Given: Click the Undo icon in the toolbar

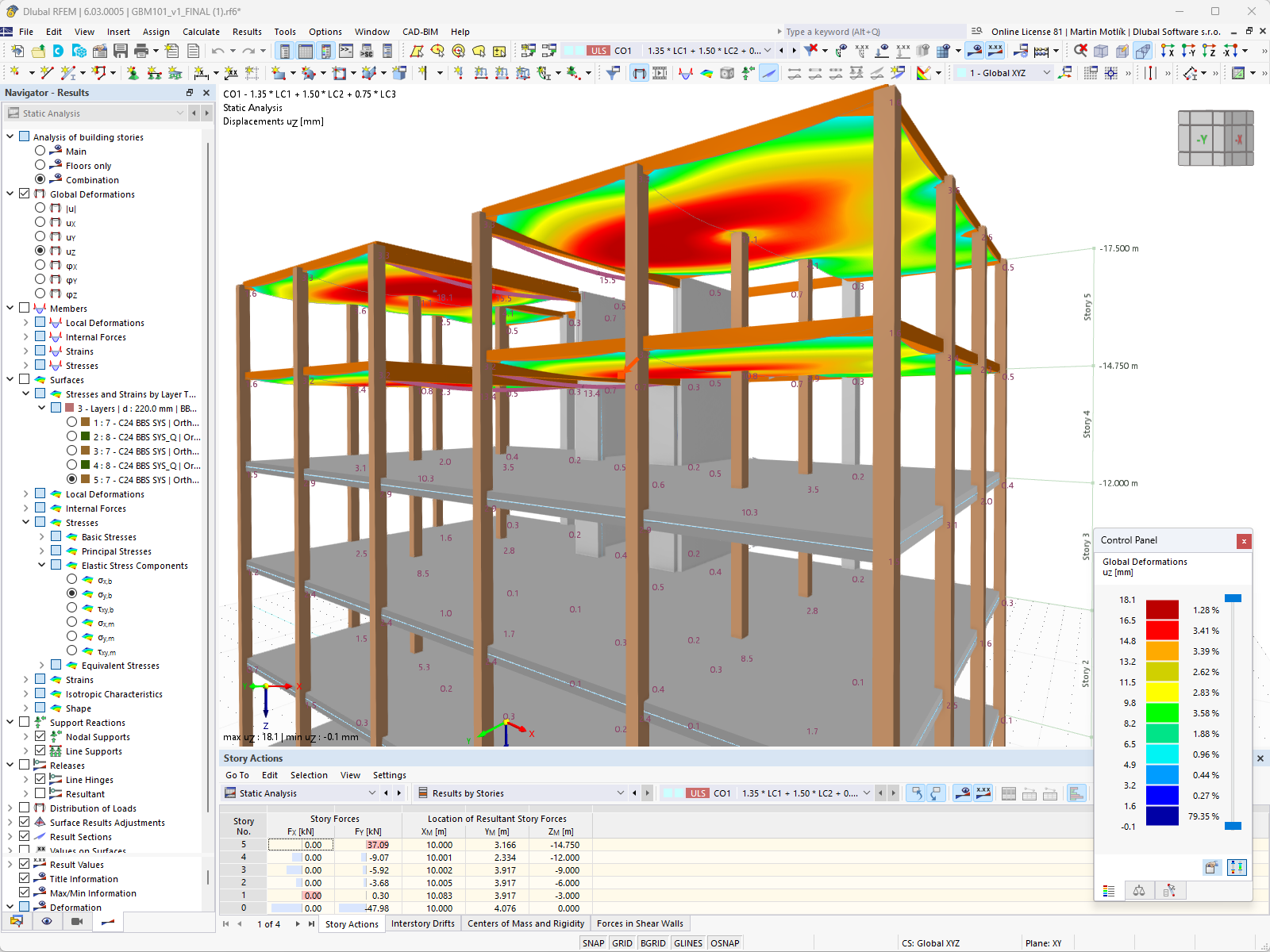Looking at the screenshot, I should point(217,51).
